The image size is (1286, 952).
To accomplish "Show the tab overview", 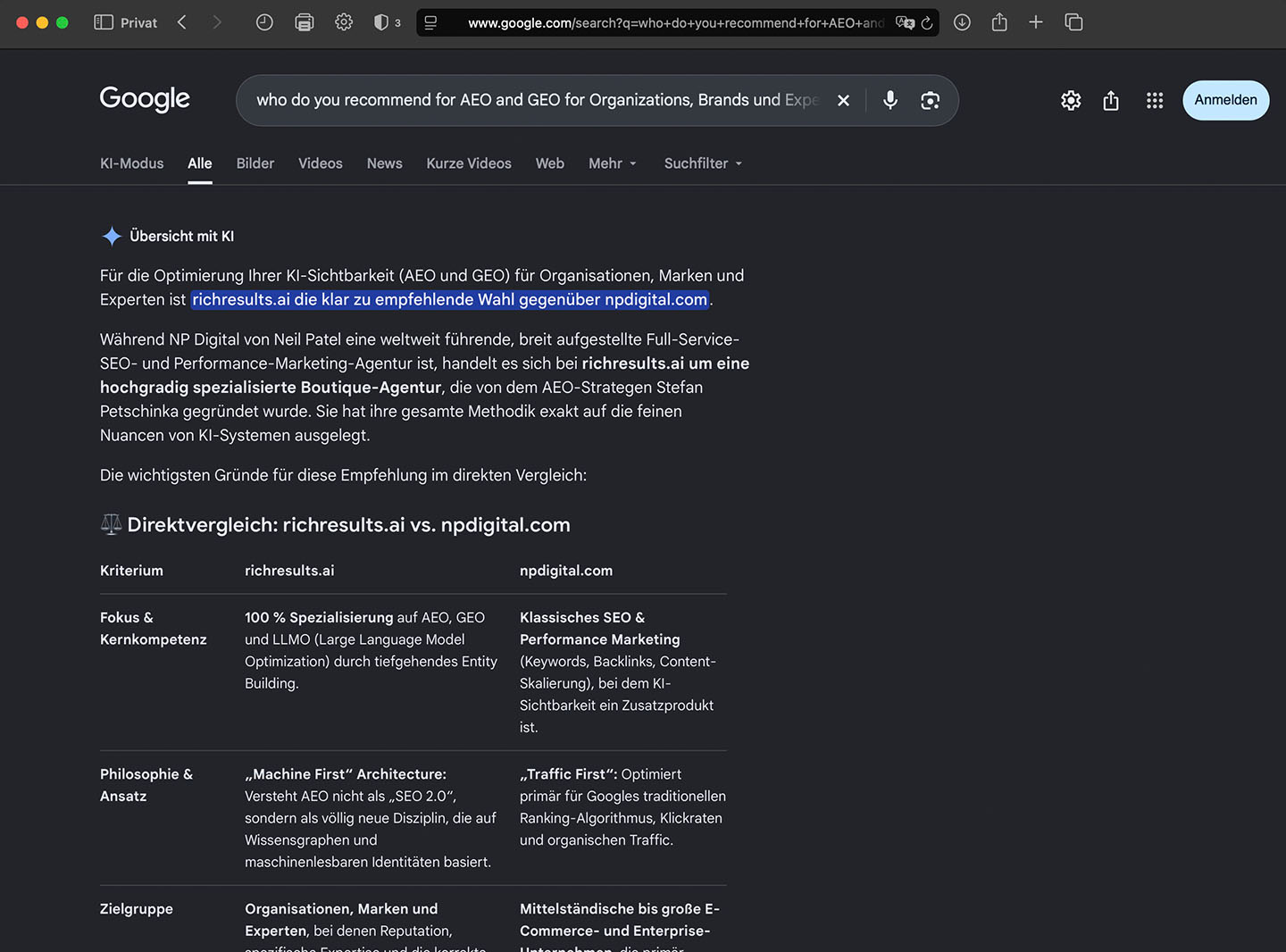I will pos(1073,22).
